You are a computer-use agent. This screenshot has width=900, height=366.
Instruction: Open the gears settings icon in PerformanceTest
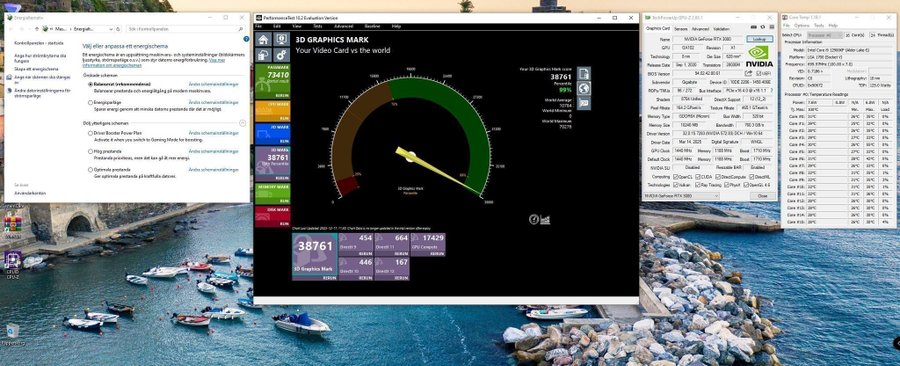[281, 55]
